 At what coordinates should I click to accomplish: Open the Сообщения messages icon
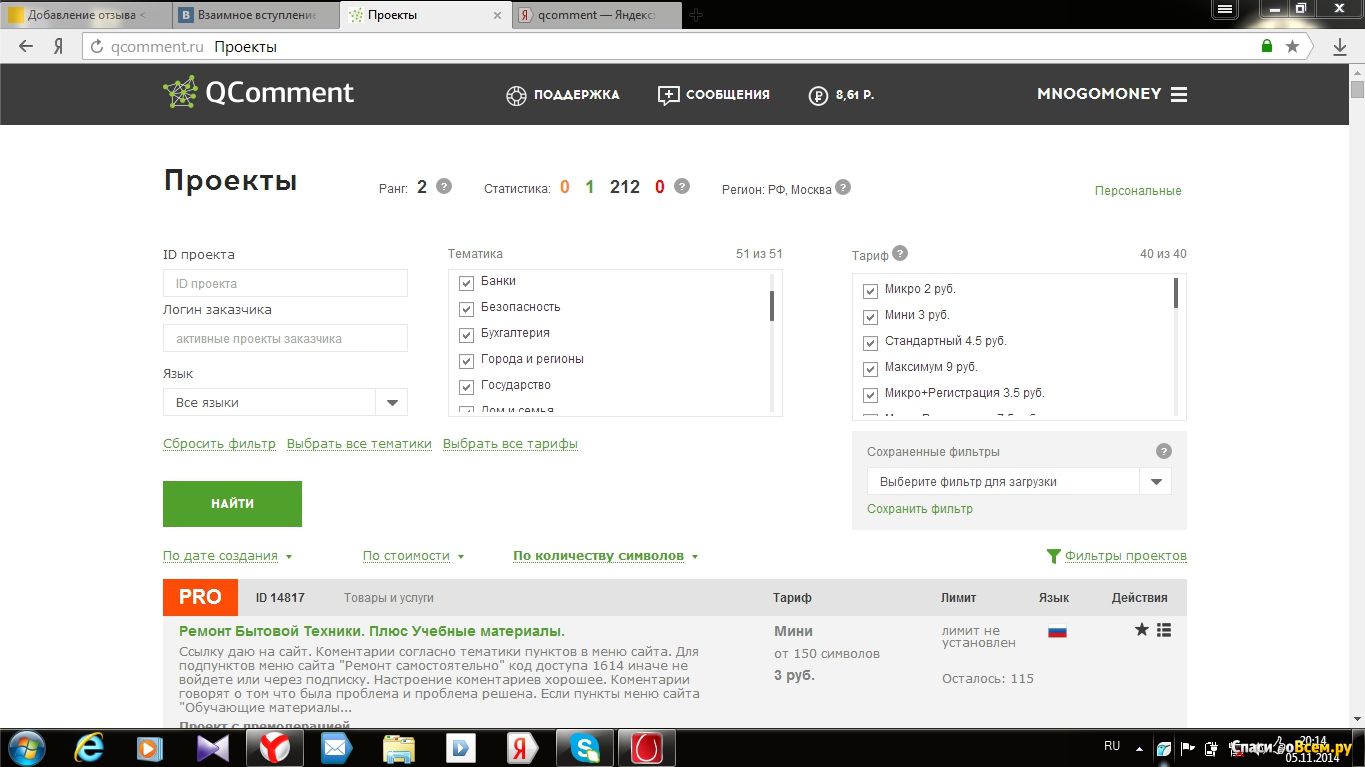(x=668, y=95)
